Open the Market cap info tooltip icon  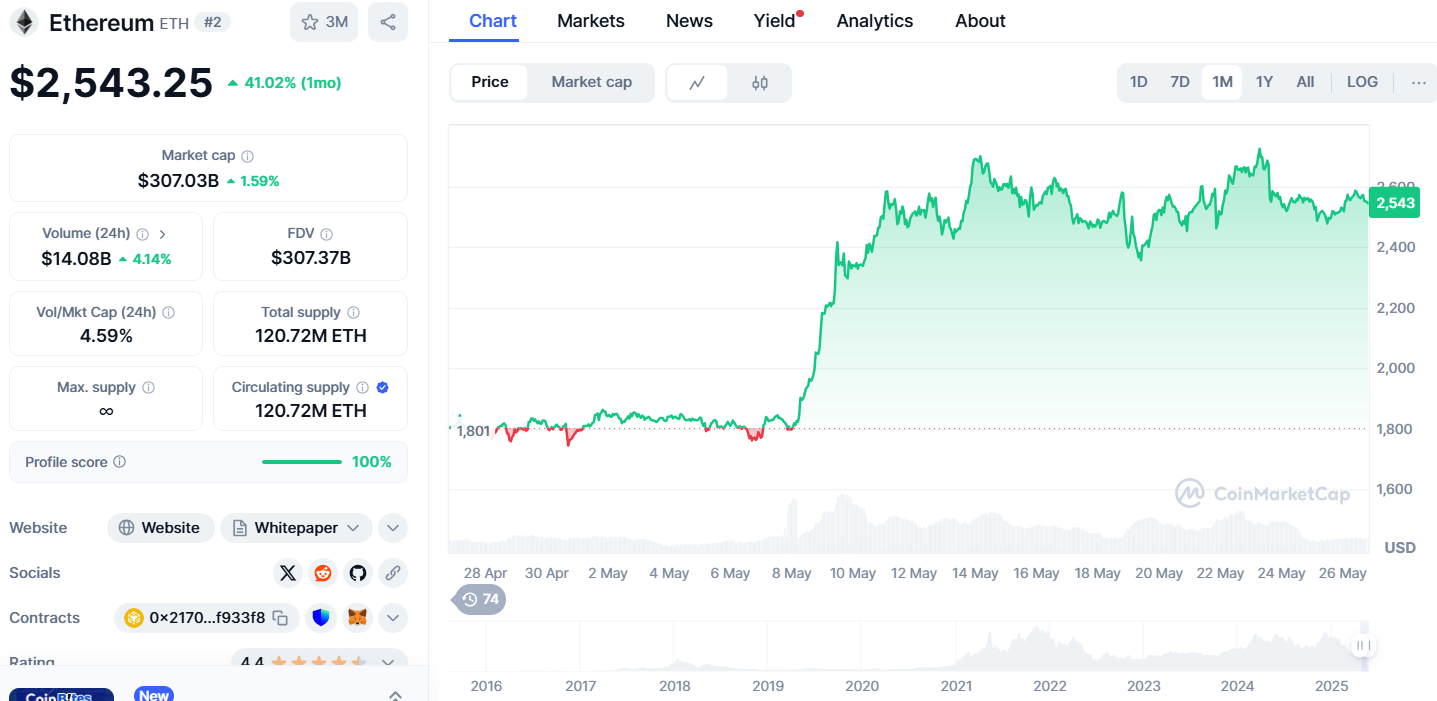point(248,156)
